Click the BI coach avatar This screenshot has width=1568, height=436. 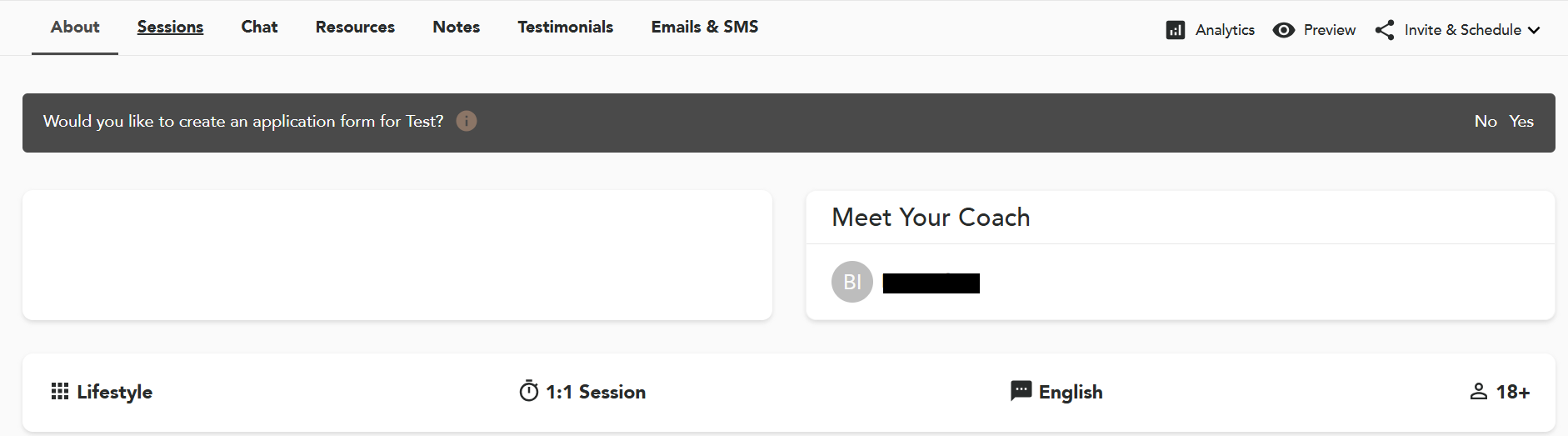[x=852, y=282]
